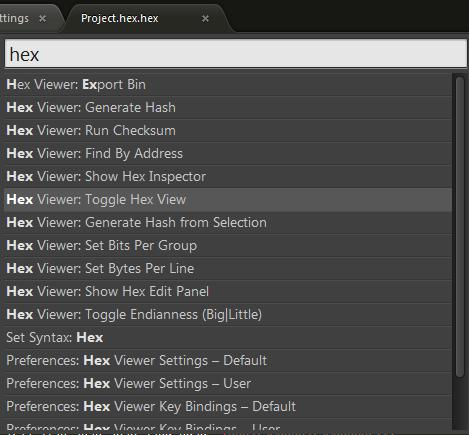Click the command palette search field

[236, 54]
